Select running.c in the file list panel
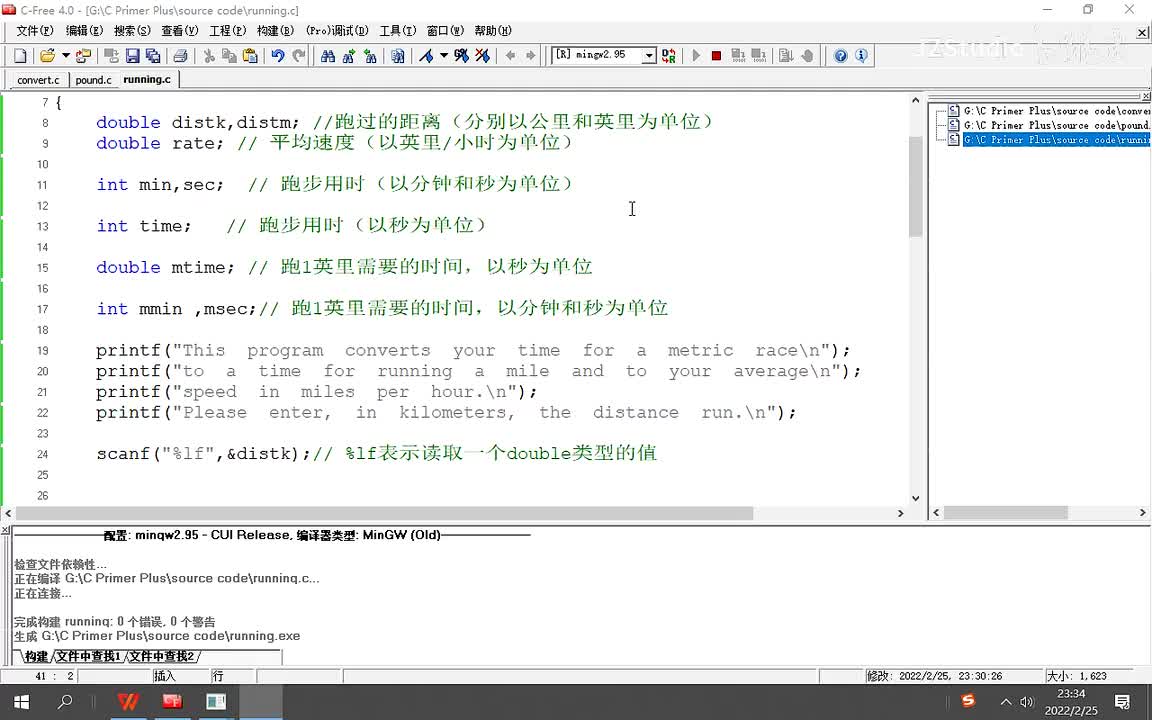The image size is (1152, 720). pos(1056,139)
